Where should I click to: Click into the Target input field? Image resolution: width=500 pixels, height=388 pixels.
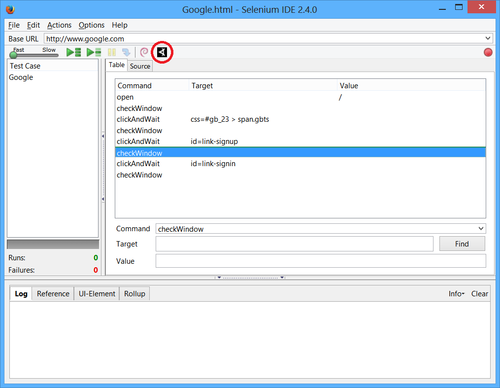pyautogui.click(x=294, y=244)
